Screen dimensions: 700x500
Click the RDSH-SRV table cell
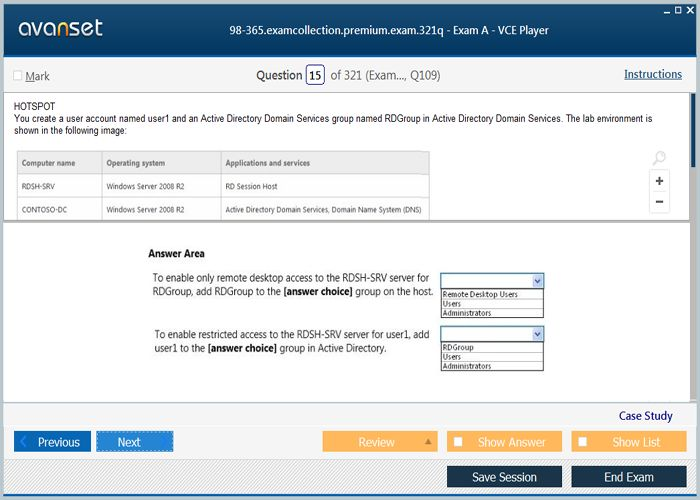click(x=59, y=186)
